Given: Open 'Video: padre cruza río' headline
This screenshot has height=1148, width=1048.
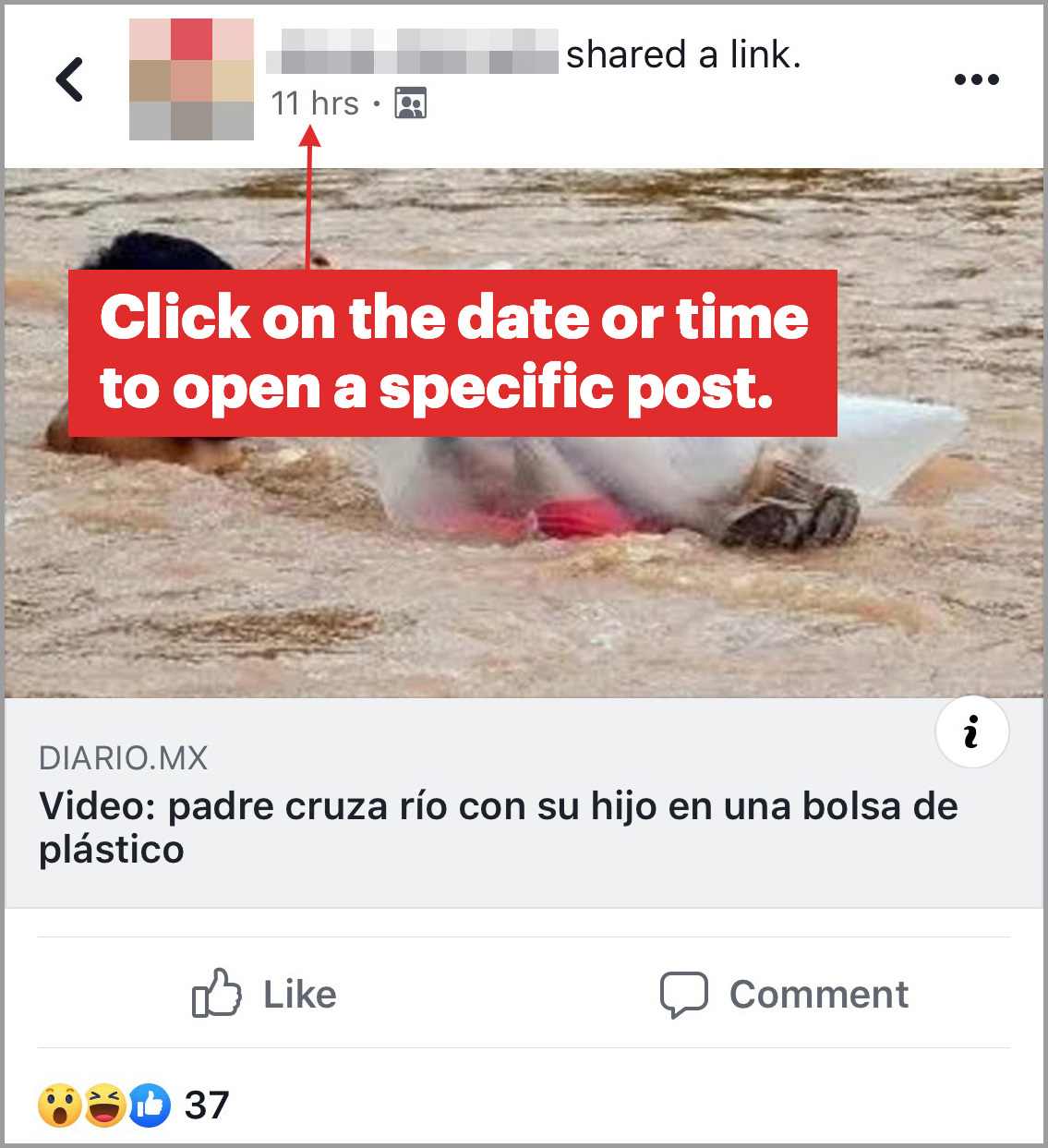Looking at the screenshot, I should coord(498,828).
